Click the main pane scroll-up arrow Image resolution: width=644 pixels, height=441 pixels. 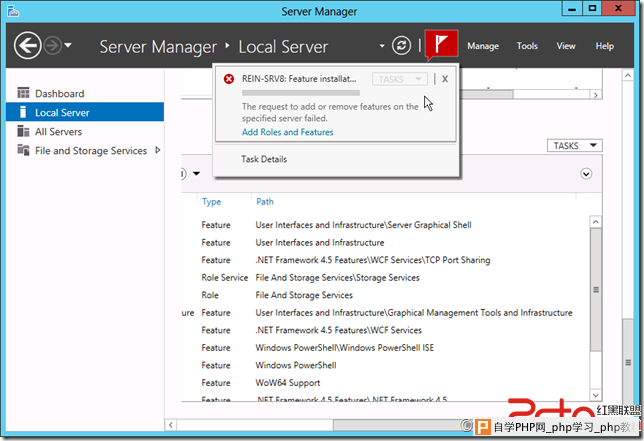tap(628, 75)
